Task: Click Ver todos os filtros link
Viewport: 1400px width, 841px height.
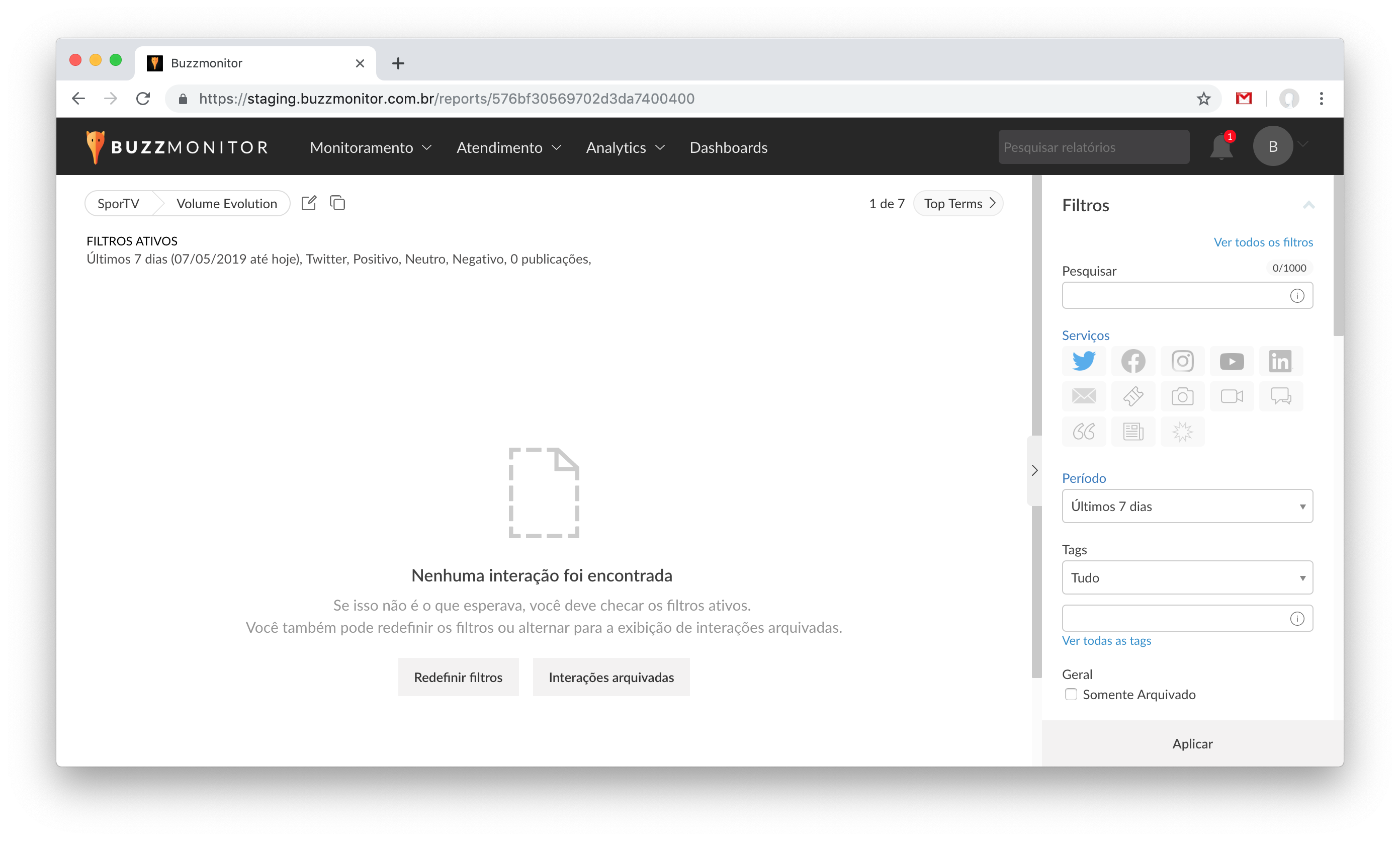Action: (1263, 242)
